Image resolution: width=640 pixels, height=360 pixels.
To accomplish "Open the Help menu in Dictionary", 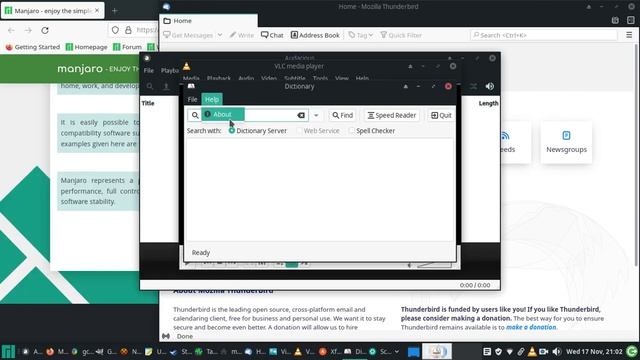I will click(x=211, y=99).
